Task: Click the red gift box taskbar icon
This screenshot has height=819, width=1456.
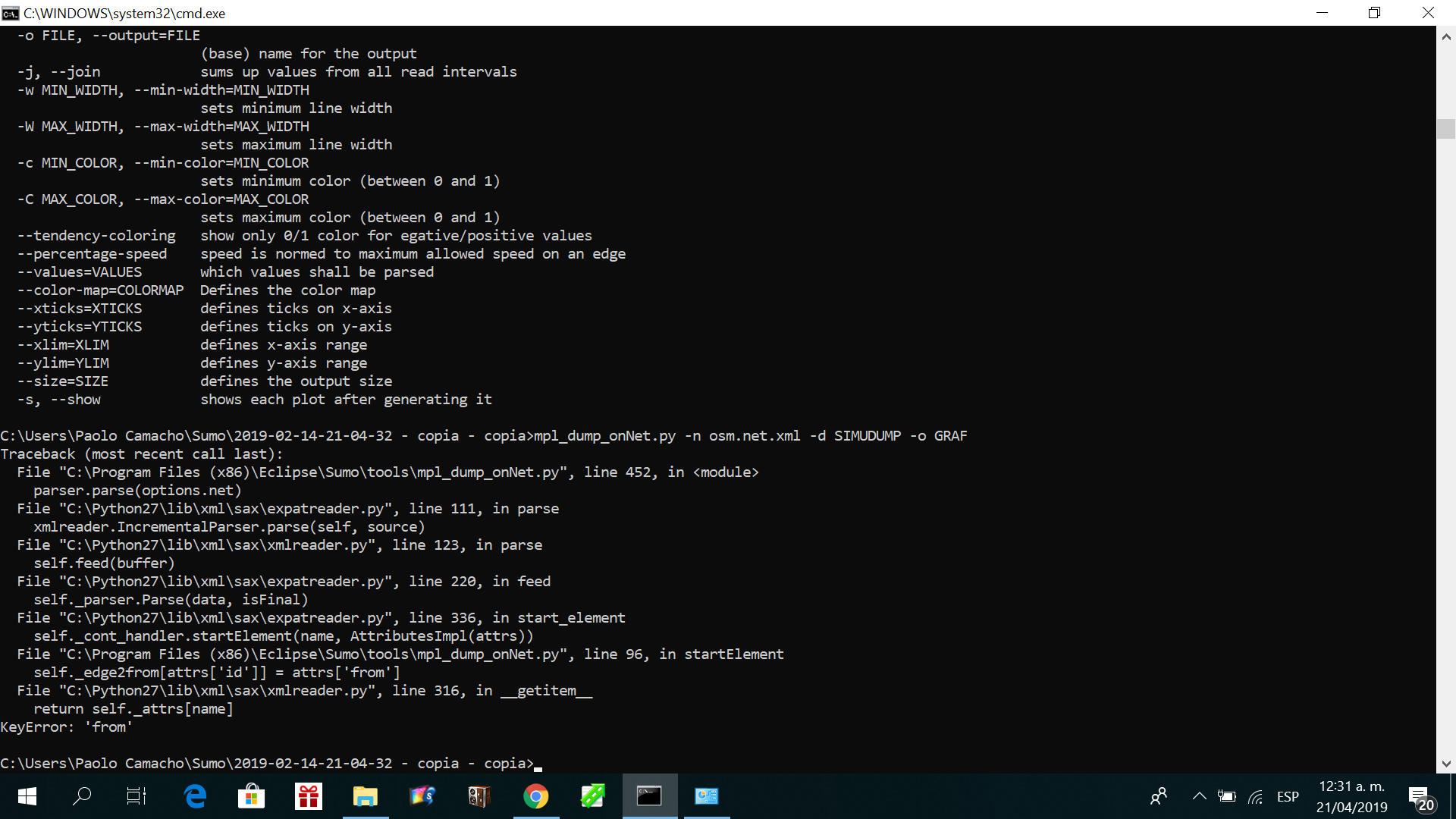Action: 309,796
